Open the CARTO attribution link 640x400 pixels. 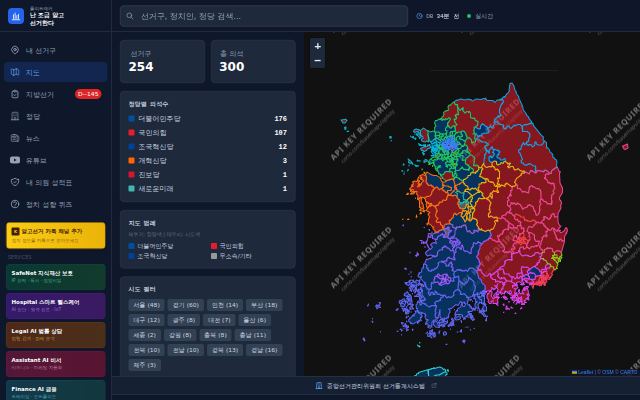[x=627, y=372]
